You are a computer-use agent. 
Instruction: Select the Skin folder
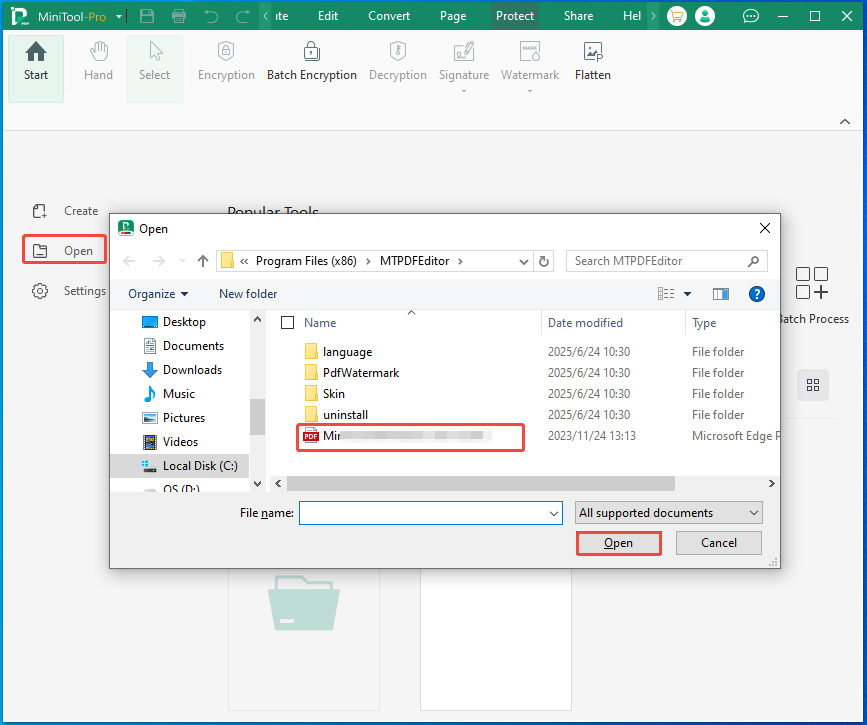pyautogui.click(x=333, y=394)
